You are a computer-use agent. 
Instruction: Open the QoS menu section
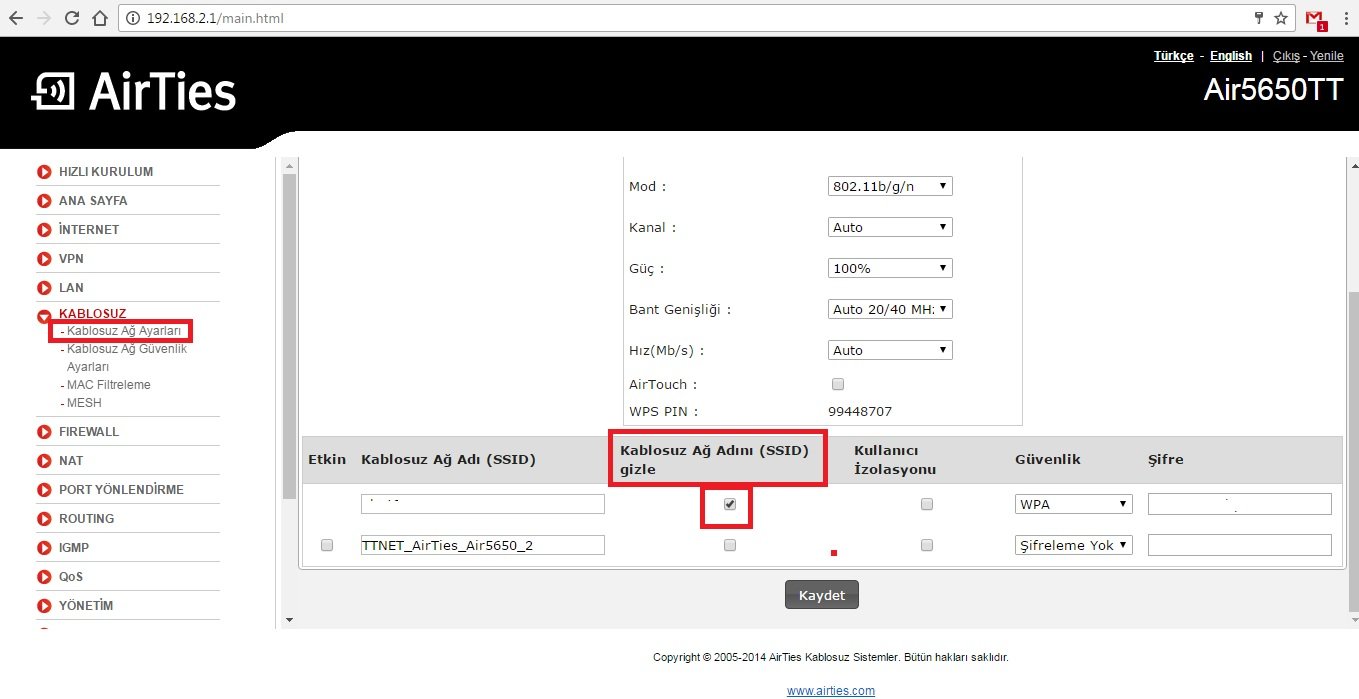(x=71, y=577)
